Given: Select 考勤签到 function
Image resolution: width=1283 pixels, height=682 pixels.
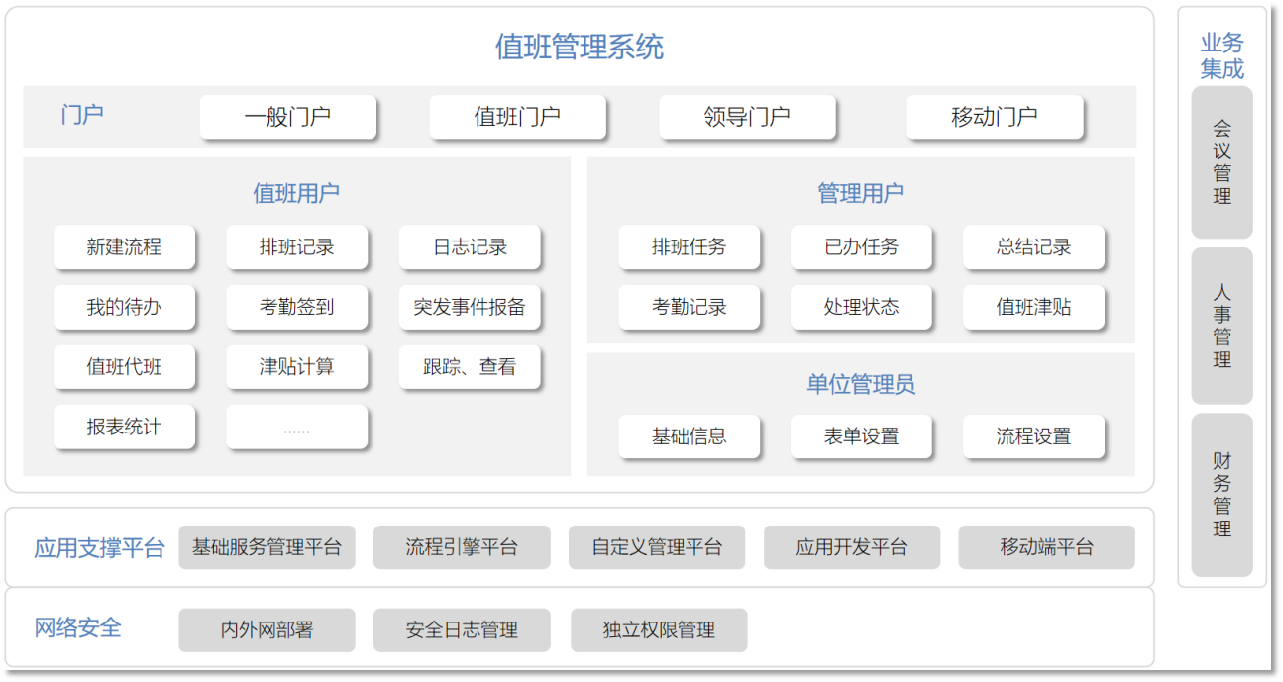Looking at the screenshot, I should 297,307.
